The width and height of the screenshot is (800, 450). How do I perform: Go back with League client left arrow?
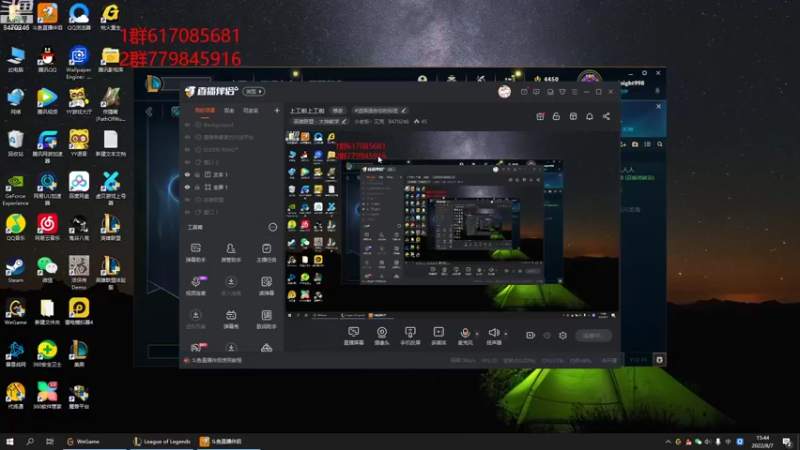click(149, 112)
